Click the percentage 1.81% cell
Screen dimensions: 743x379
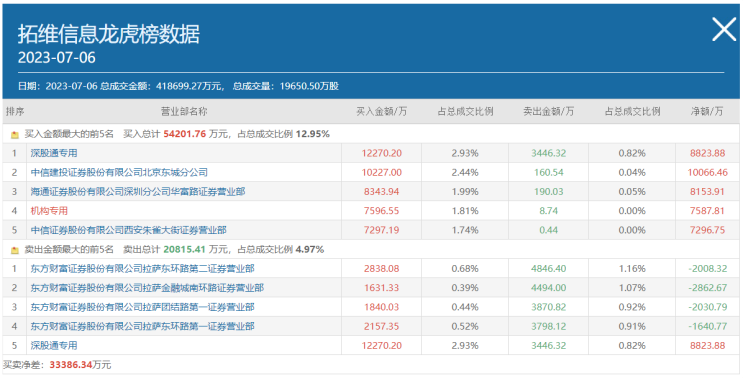pyautogui.click(x=465, y=211)
